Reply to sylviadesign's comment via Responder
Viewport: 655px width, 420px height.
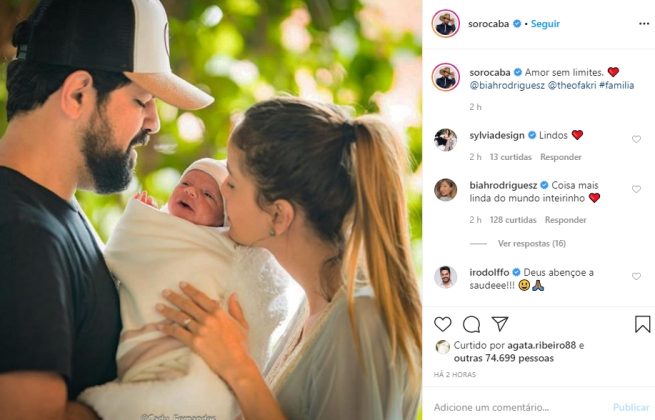561,157
